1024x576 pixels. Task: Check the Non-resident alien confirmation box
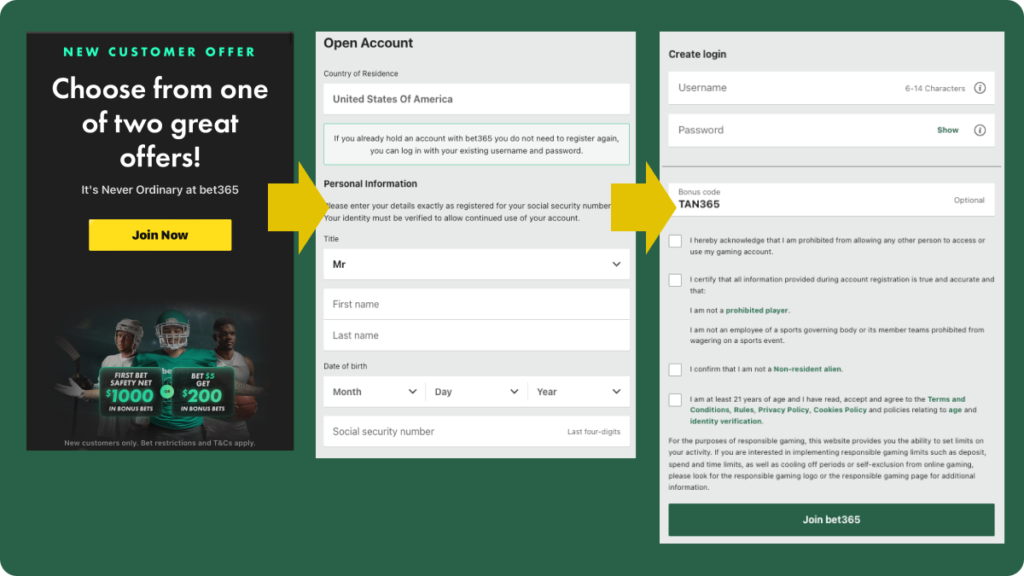(x=675, y=370)
